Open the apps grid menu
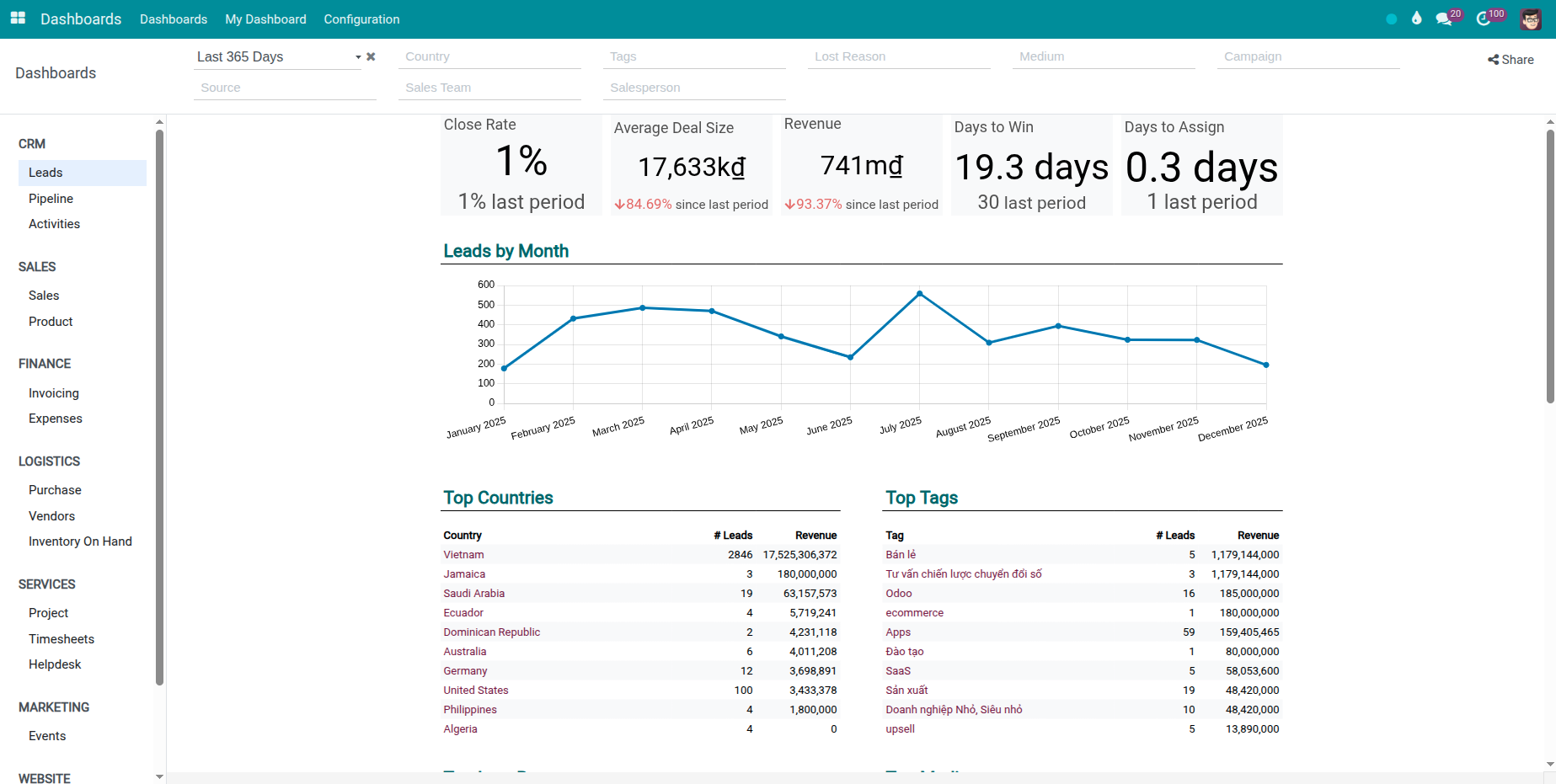The height and width of the screenshot is (784, 1556). [17, 19]
